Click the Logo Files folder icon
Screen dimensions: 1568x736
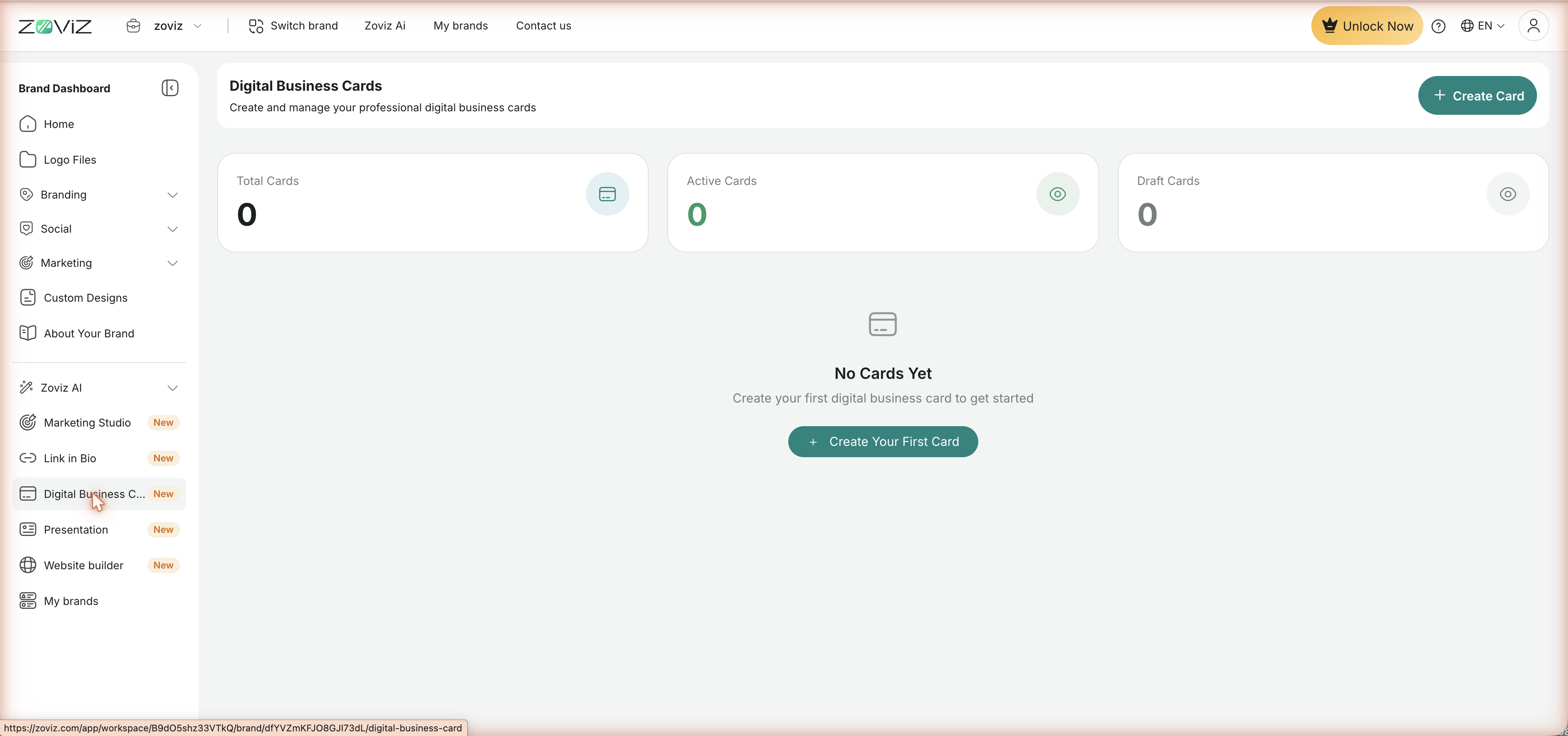[28, 159]
